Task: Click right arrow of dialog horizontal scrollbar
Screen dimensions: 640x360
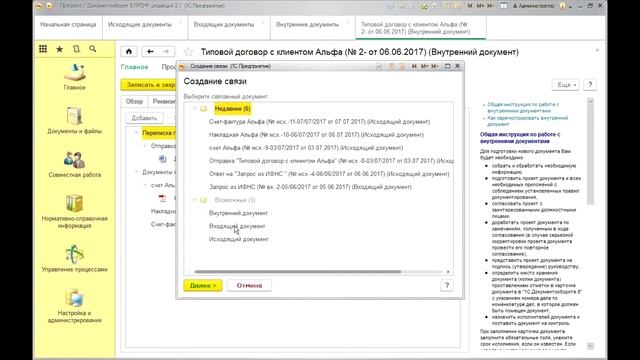Action: point(448,271)
